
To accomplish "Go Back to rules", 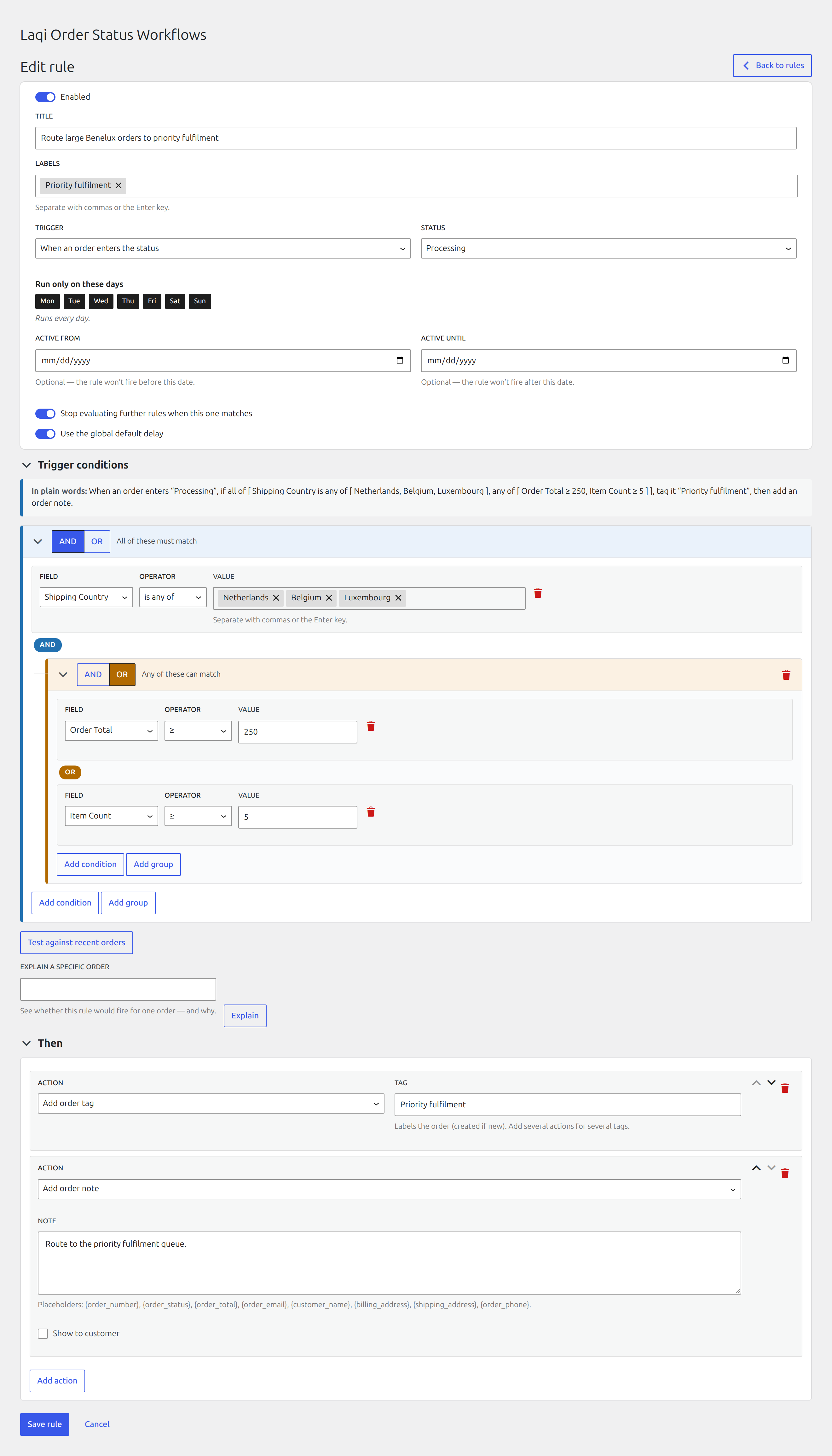I will point(772,66).
